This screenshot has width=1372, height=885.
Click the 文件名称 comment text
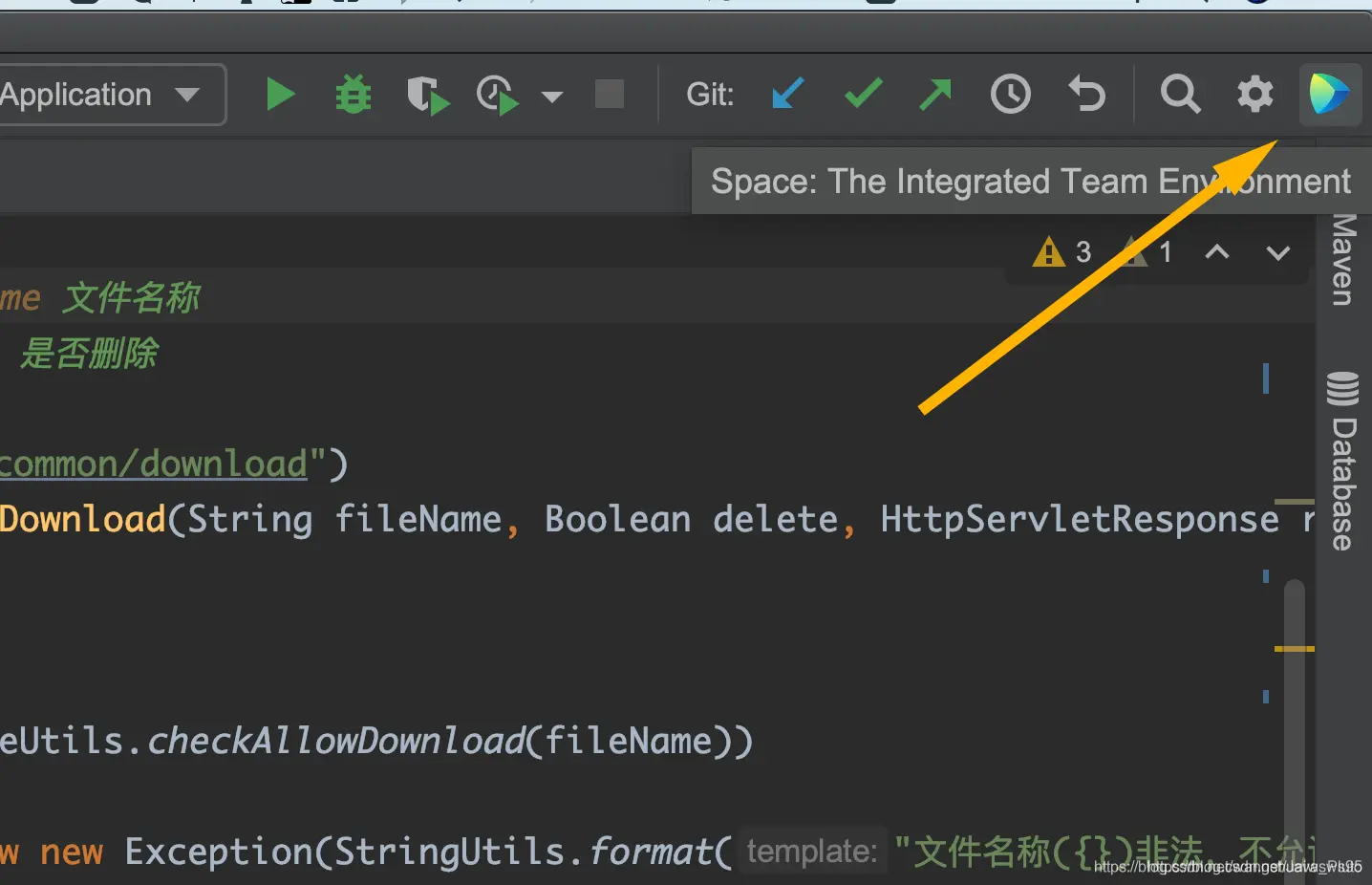pyautogui.click(x=132, y=298)
